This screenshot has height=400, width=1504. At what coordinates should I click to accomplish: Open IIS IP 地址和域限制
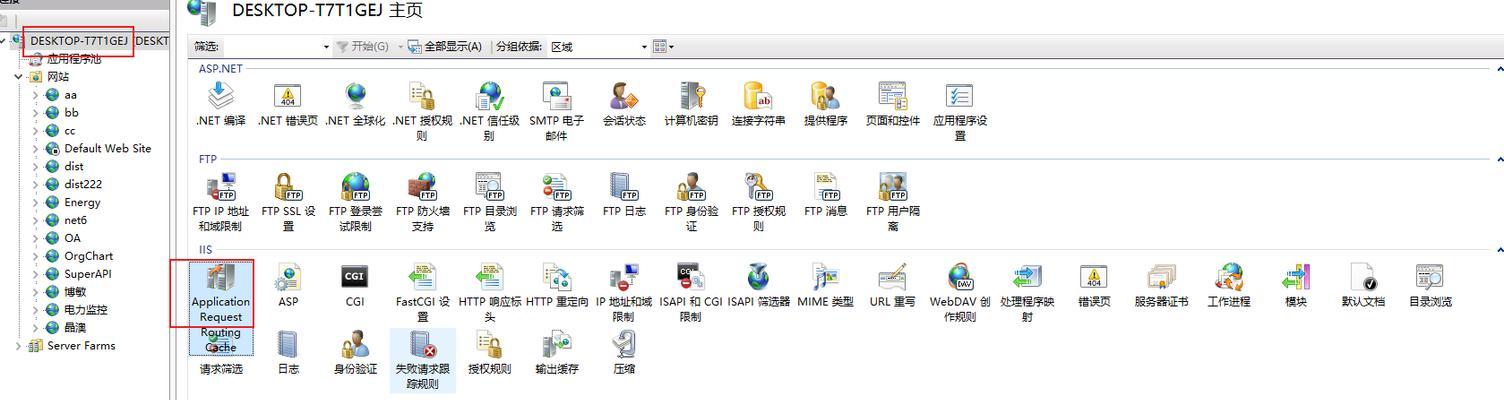pyautogui.click(x=624, y=291)
